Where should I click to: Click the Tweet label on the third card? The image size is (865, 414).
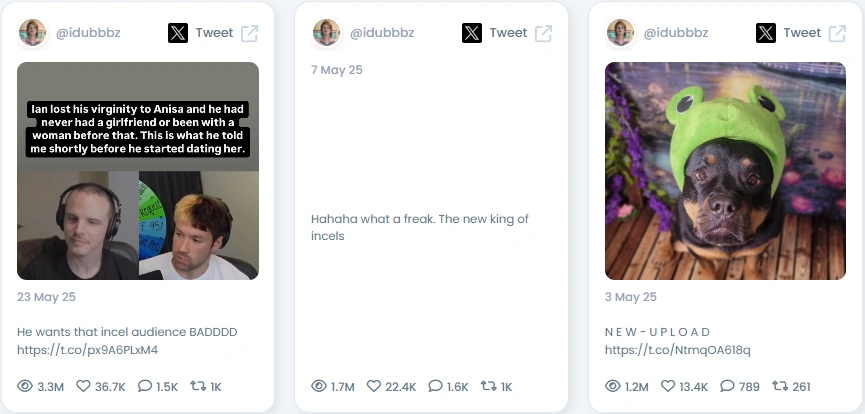(802, 33)
